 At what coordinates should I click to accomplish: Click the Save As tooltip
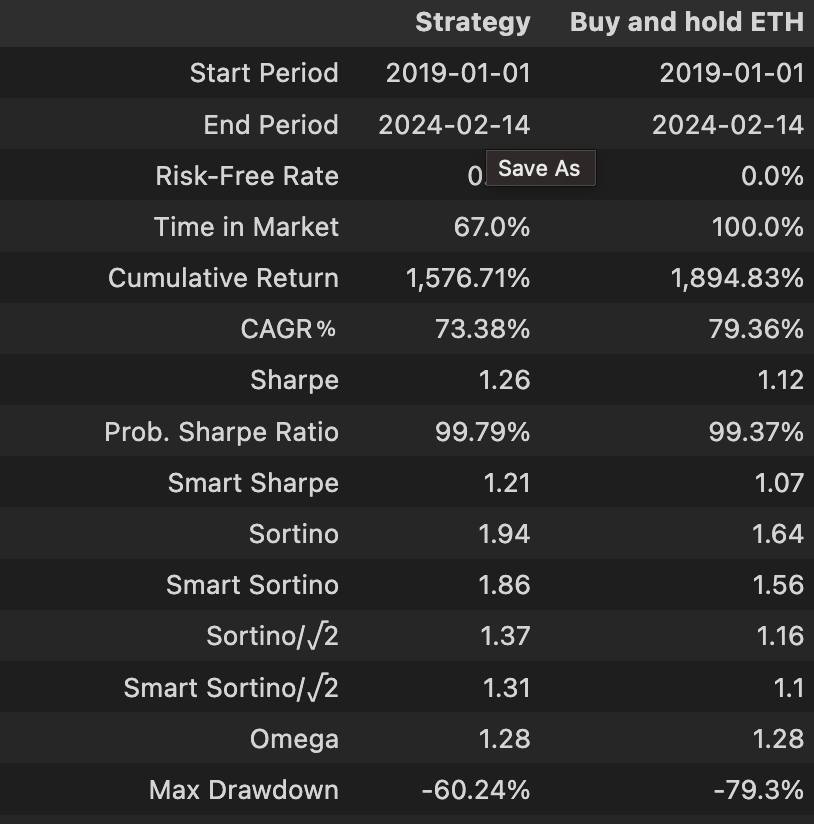(x=541, y=168)
